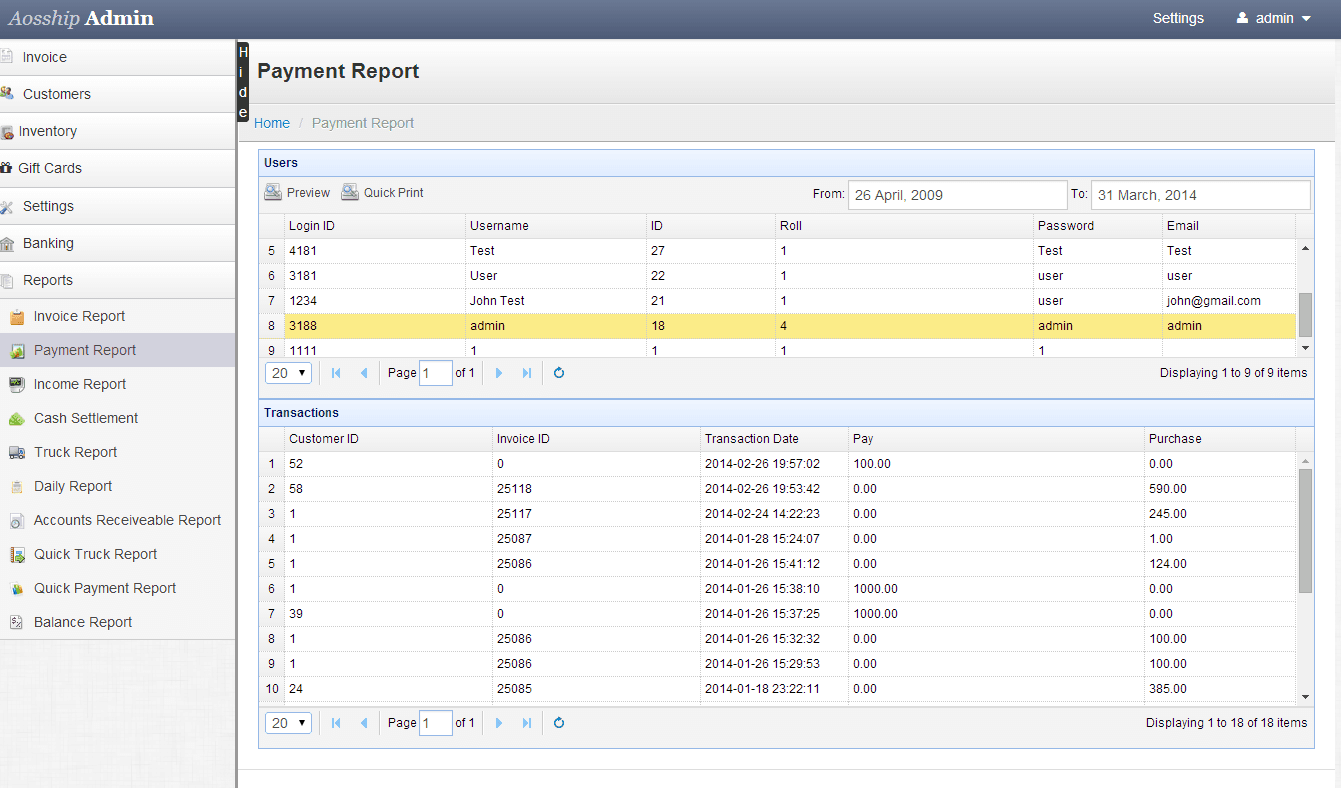Click Users grid page number field

(436, 373)
